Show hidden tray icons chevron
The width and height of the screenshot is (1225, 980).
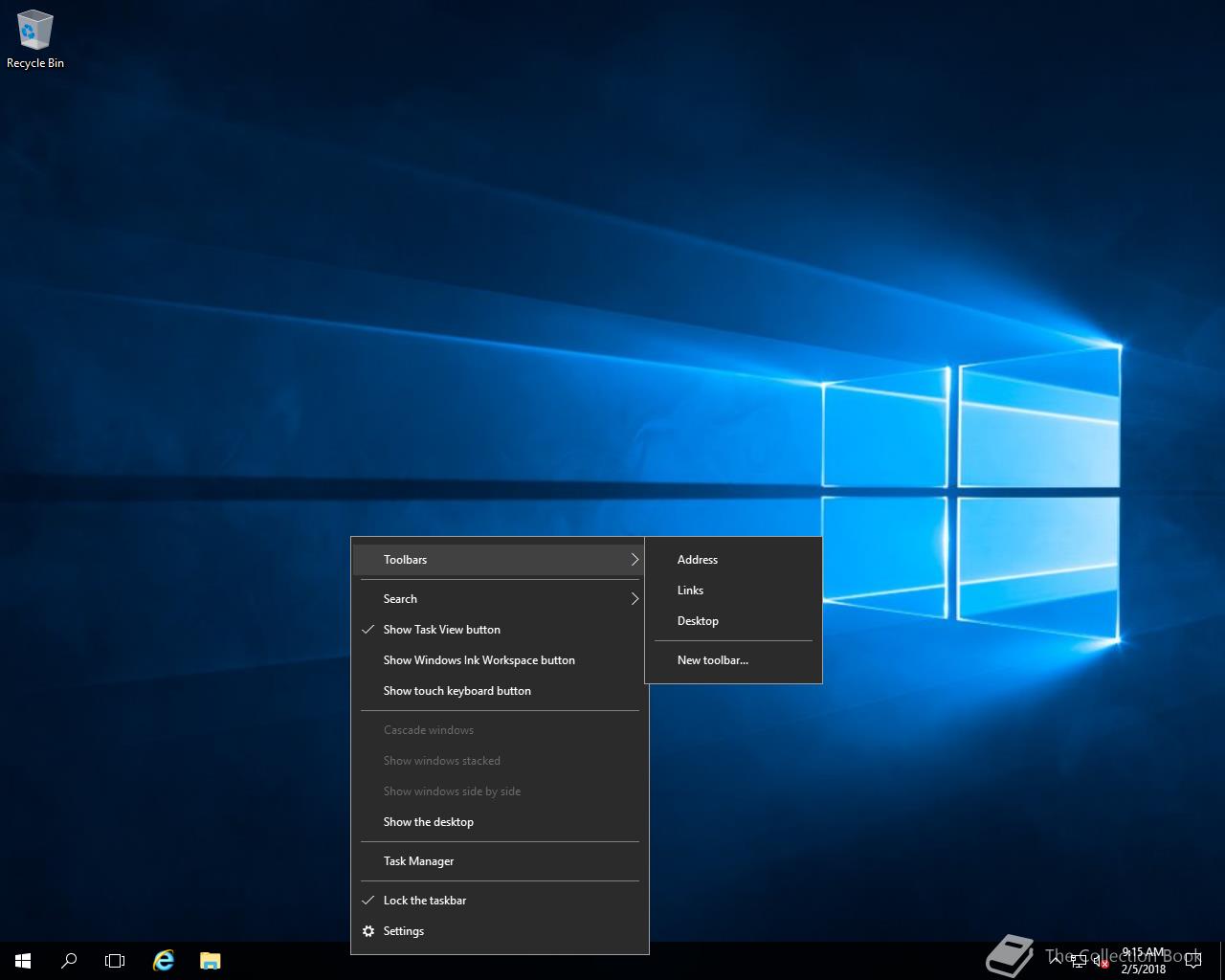(1056, 960)
